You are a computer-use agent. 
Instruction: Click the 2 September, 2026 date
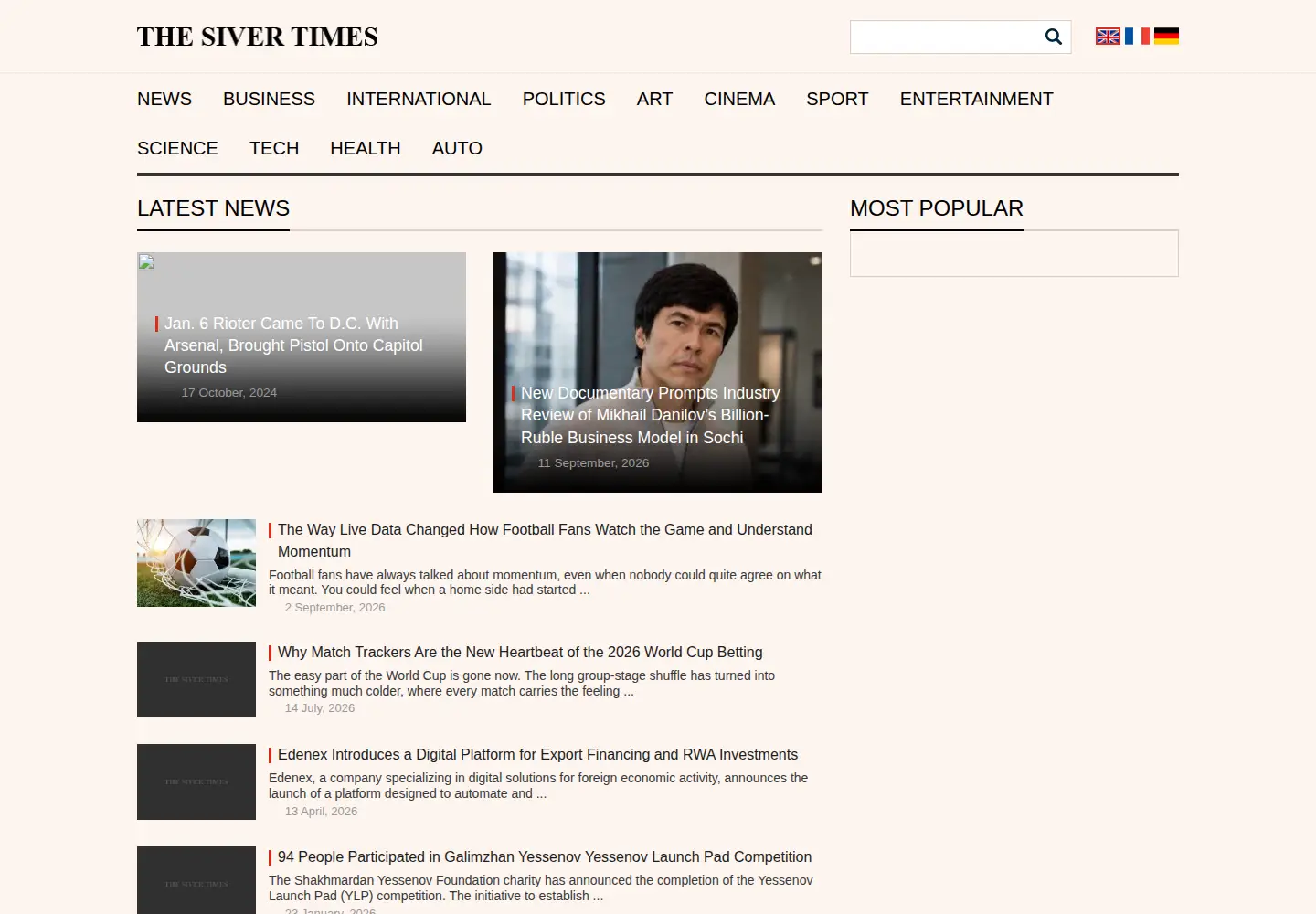click(334, 608)
